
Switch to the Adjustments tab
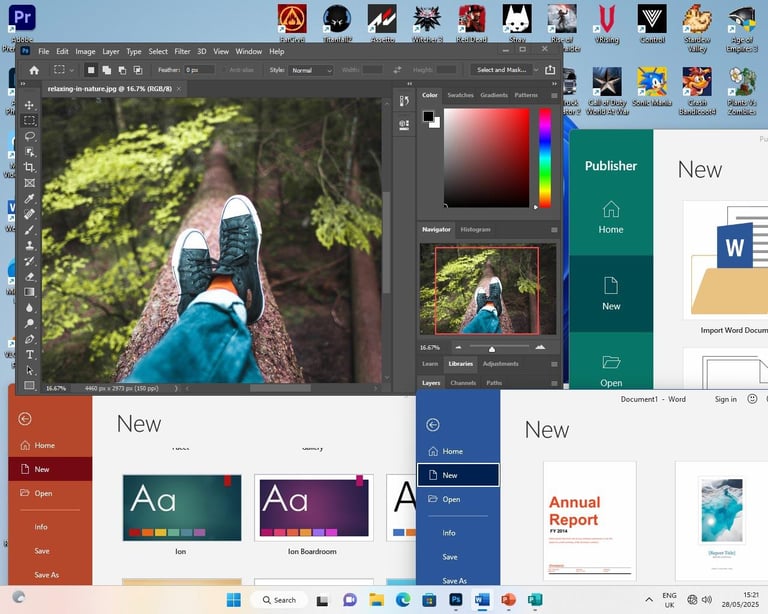500,364
